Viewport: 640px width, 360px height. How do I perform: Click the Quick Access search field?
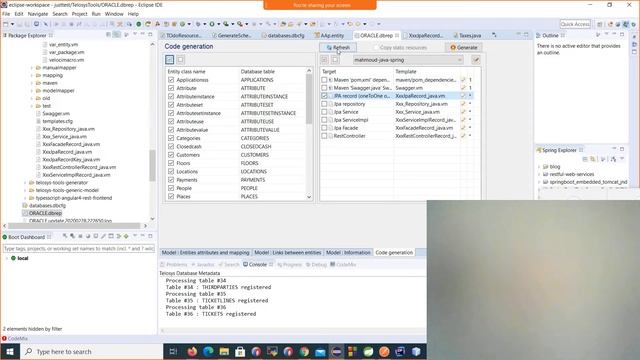575,24
